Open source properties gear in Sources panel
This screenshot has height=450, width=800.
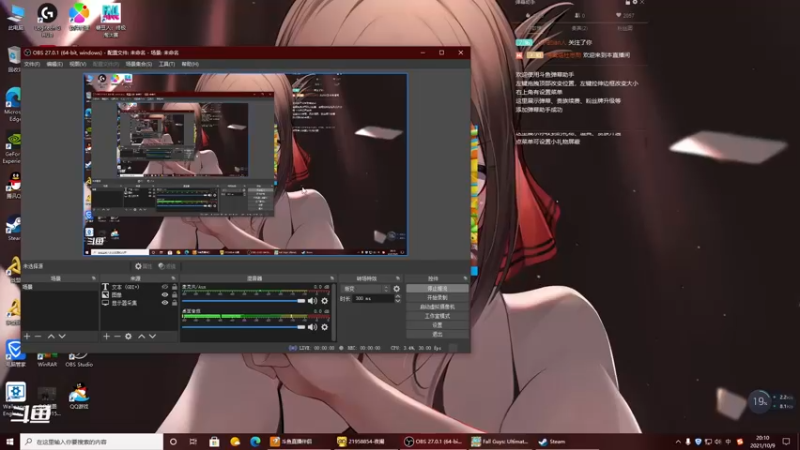[x=129, y=336]
